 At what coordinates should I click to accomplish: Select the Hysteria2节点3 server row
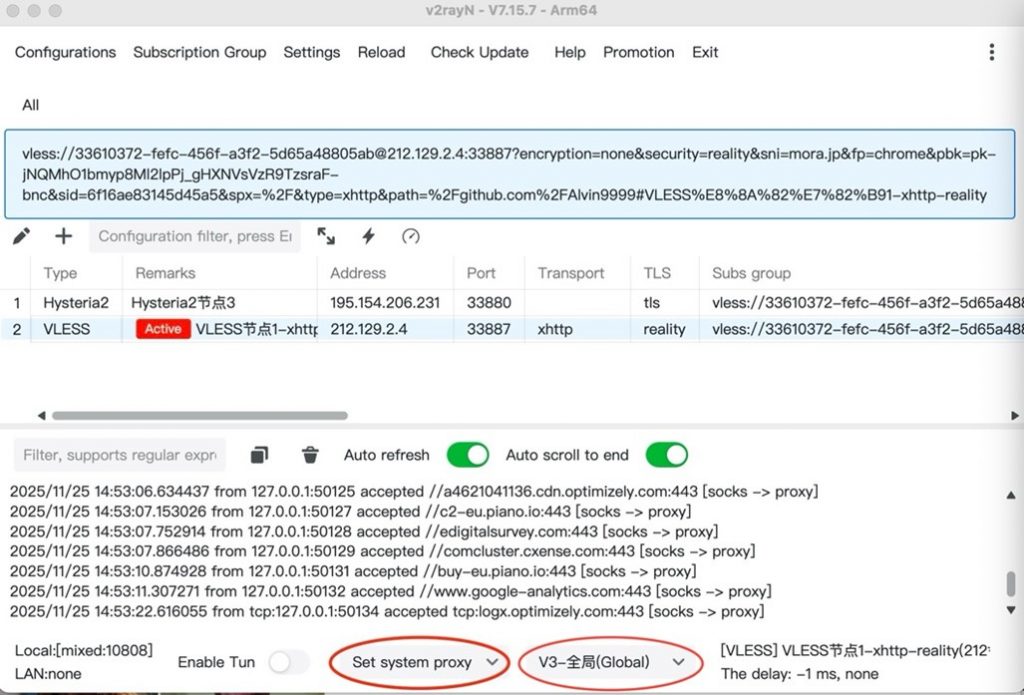184,302
